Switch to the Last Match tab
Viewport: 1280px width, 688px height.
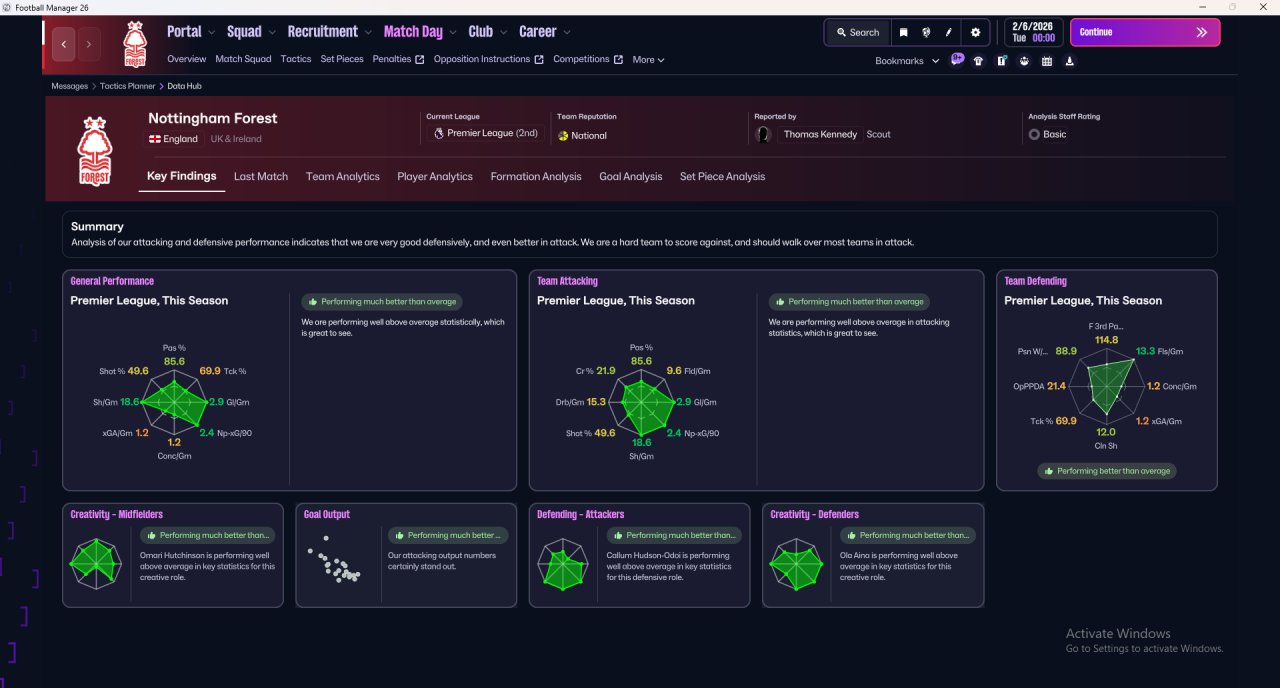[261, 176]
